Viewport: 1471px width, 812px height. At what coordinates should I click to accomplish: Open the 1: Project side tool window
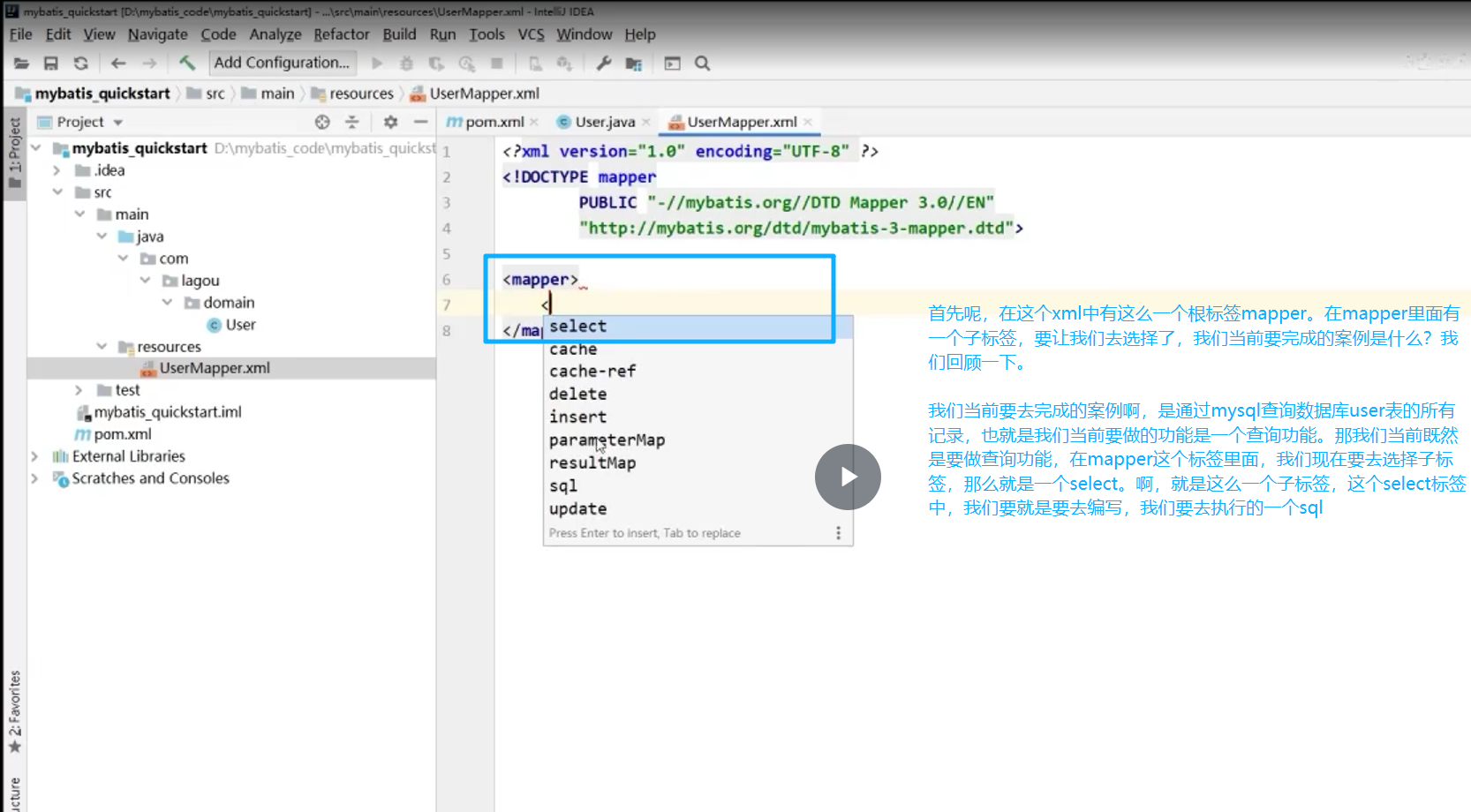click(x=14, y=153)
